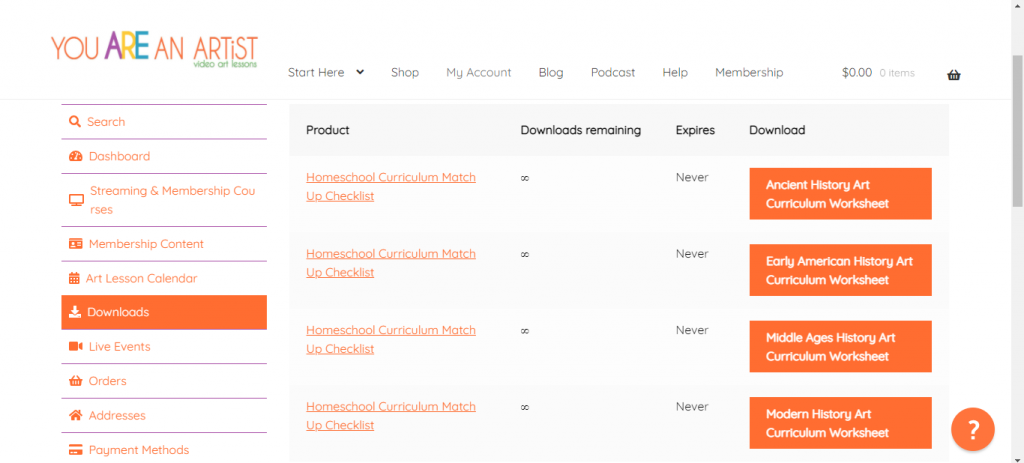The width and height of the screenshot is (1024, 463).
Task: Download Ancient History Art Curriculum Worksheet
Action: point(840,194)
